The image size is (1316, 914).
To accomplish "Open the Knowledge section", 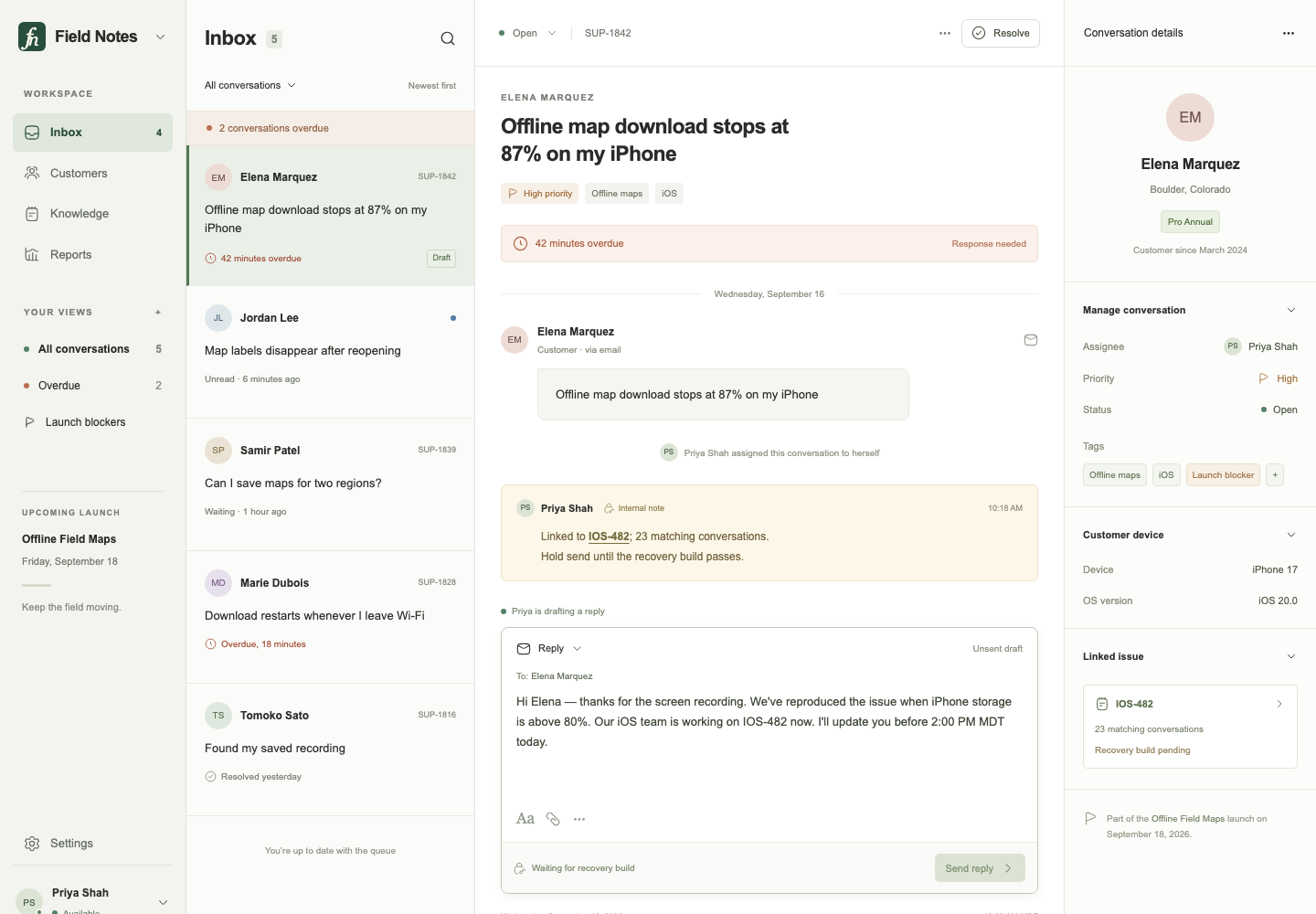I will pyautogui.click(x=92, y=214).
